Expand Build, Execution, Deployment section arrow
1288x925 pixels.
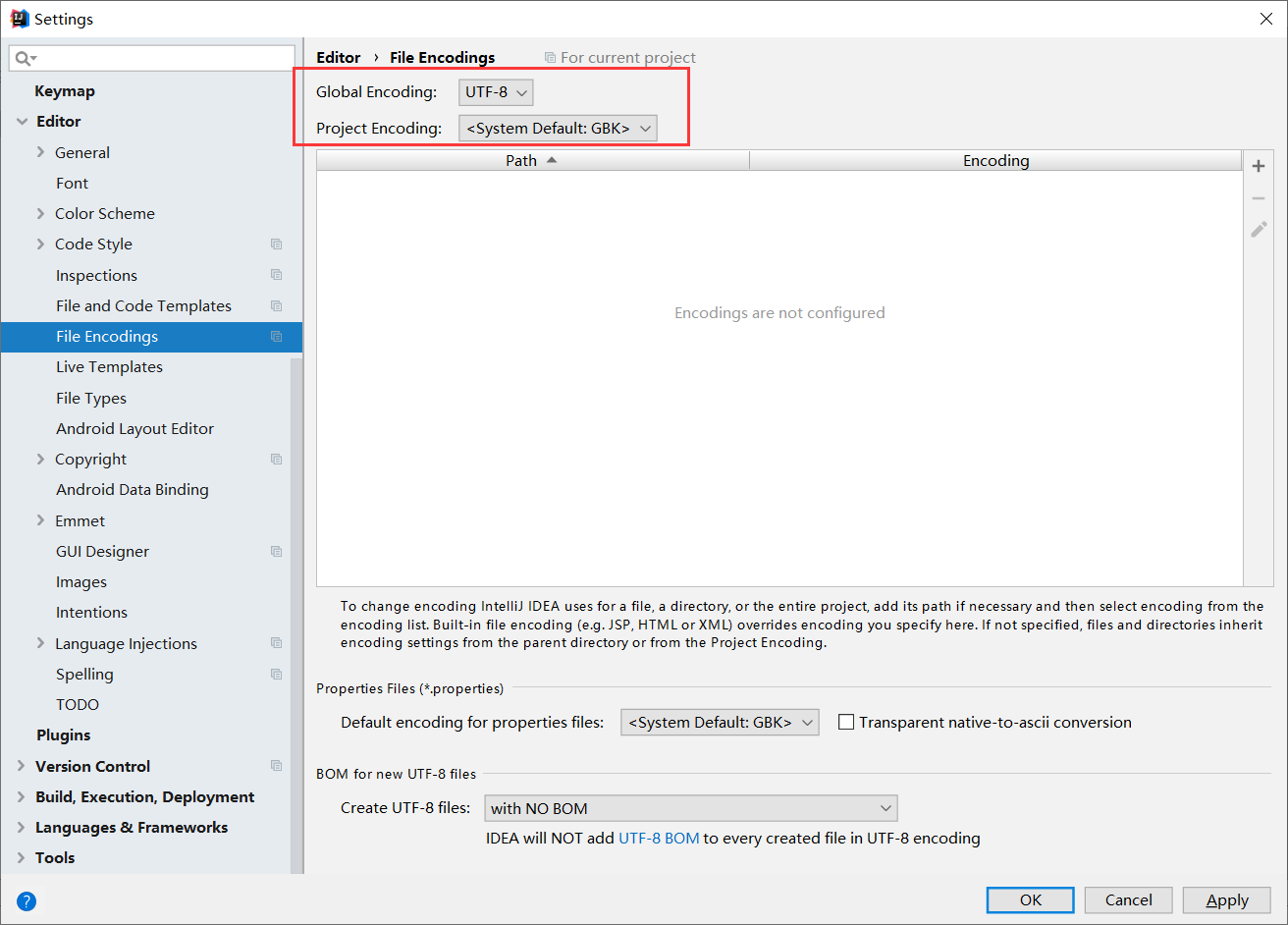pos(22,796)
